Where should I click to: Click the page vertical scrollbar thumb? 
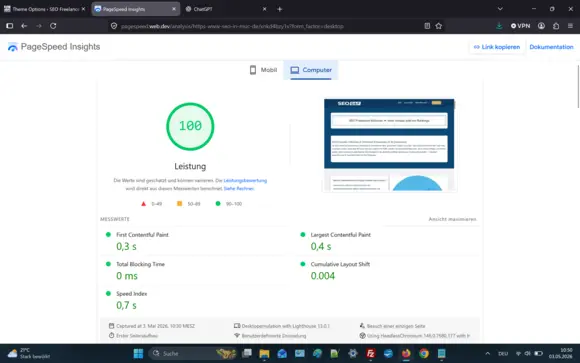coord(578,86)
